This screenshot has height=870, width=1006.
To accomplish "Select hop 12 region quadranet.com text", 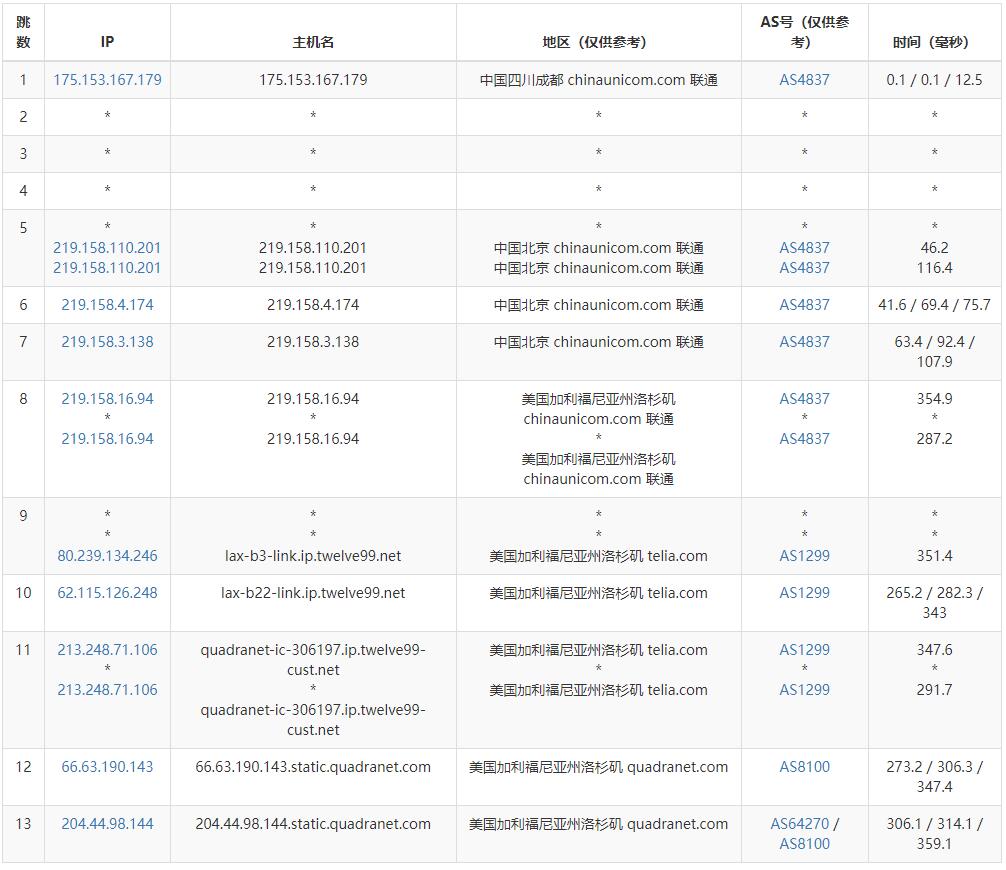I will [678, 767].
